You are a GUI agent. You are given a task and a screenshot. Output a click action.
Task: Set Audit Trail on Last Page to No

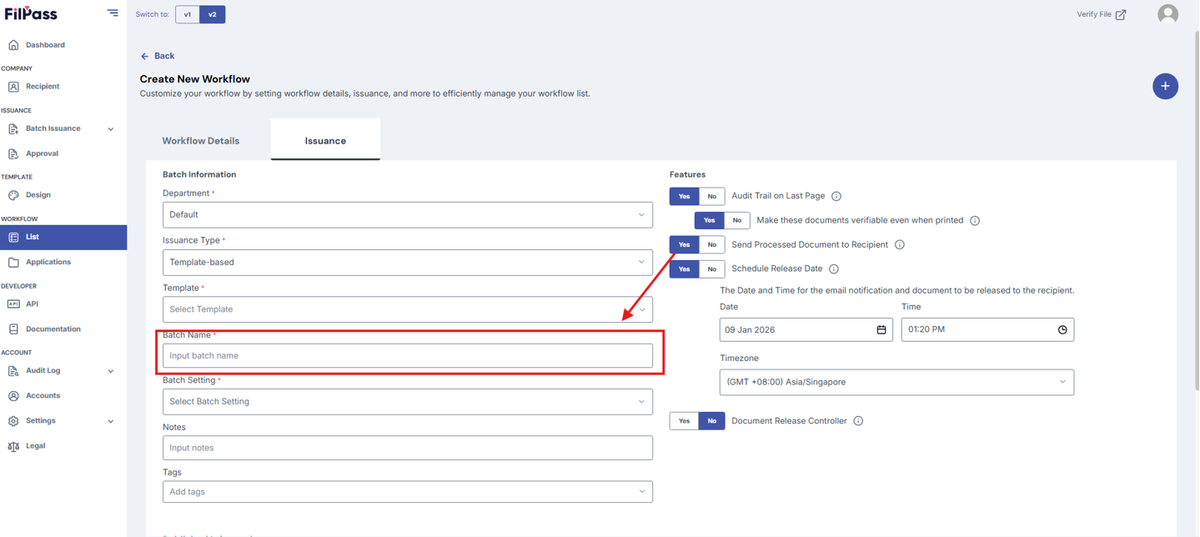712,196
